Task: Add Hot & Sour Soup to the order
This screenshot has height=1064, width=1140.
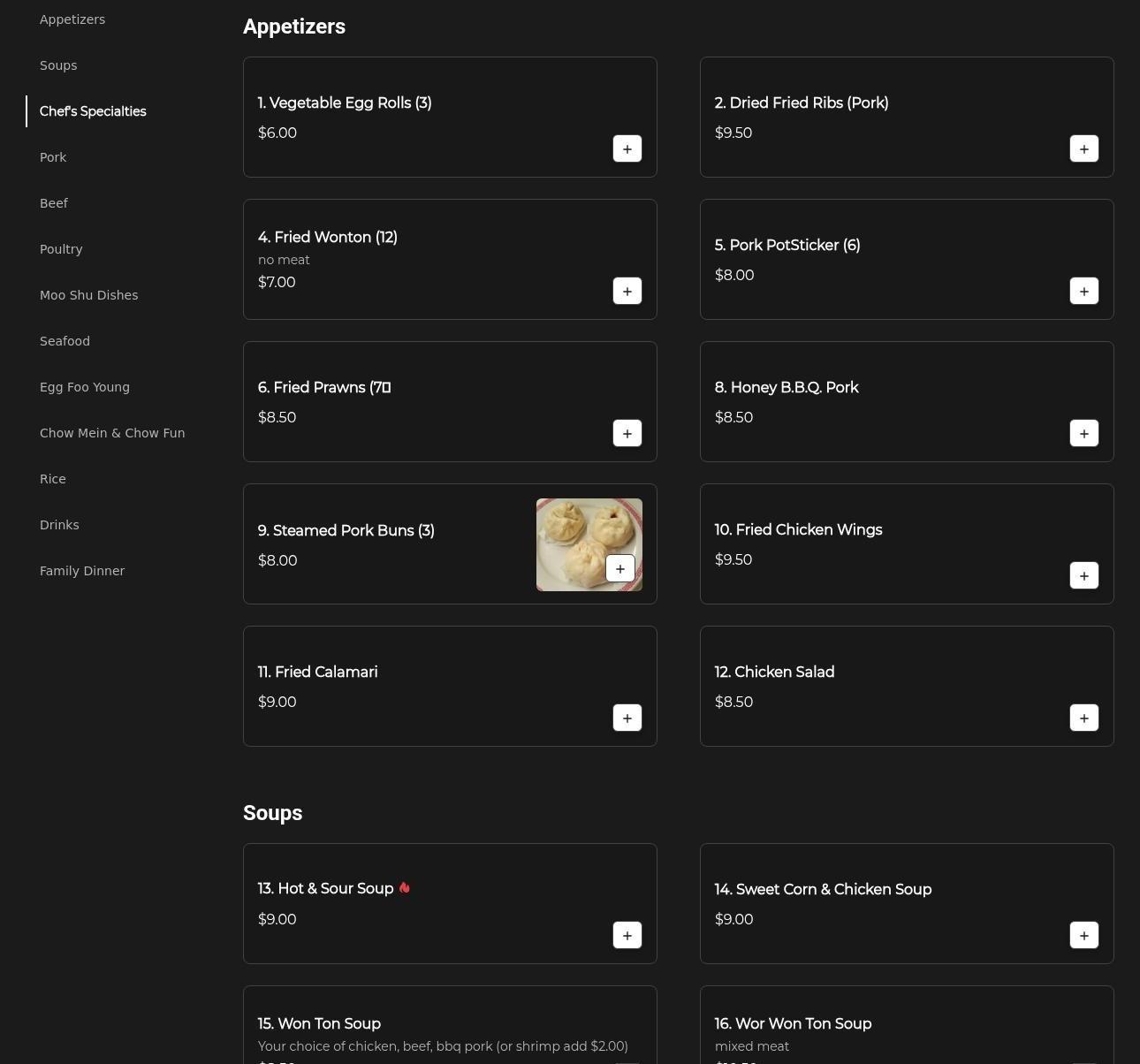Action: (x=627, y=935)
